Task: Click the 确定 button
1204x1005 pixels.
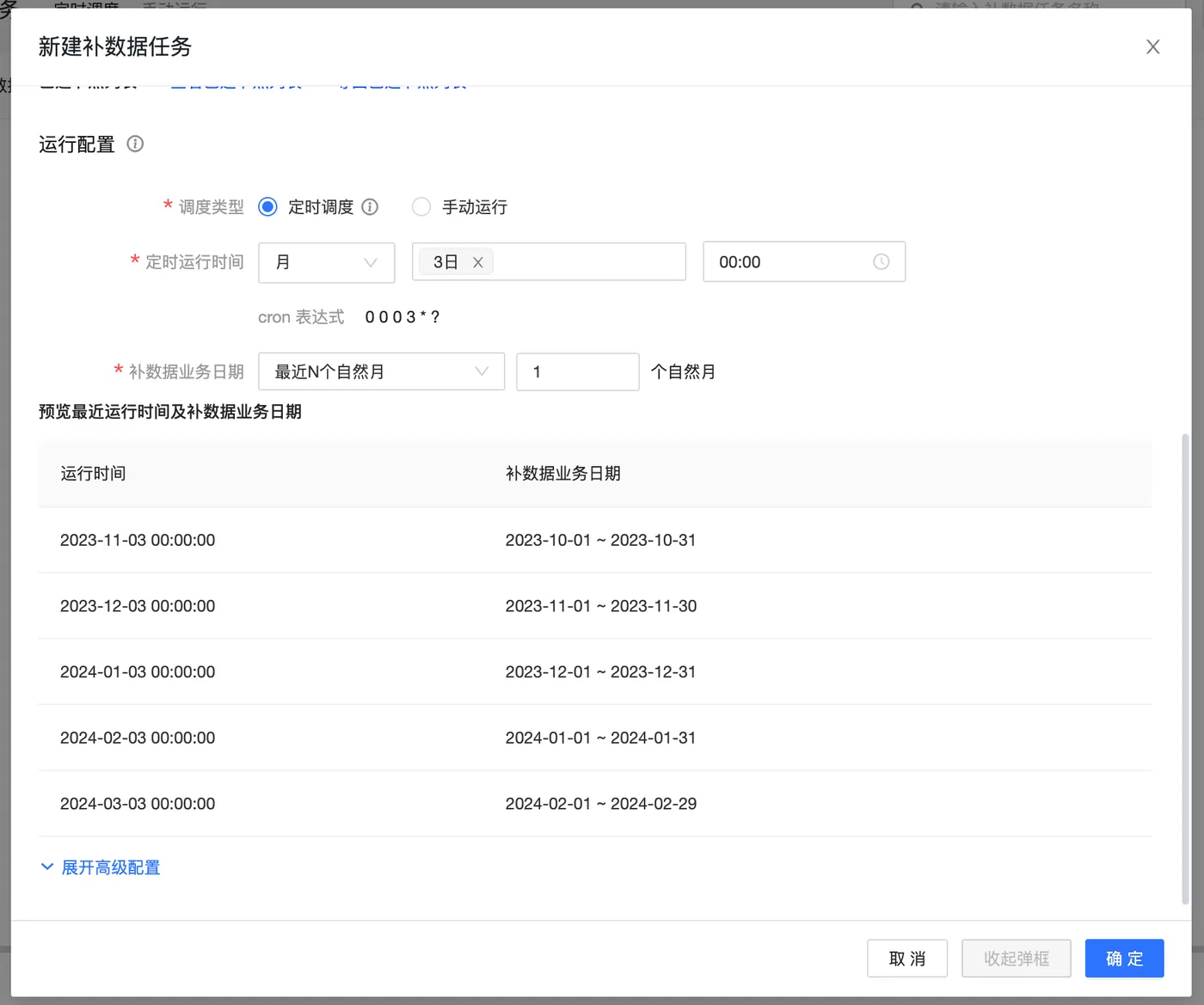Action: coord(1125,958)
